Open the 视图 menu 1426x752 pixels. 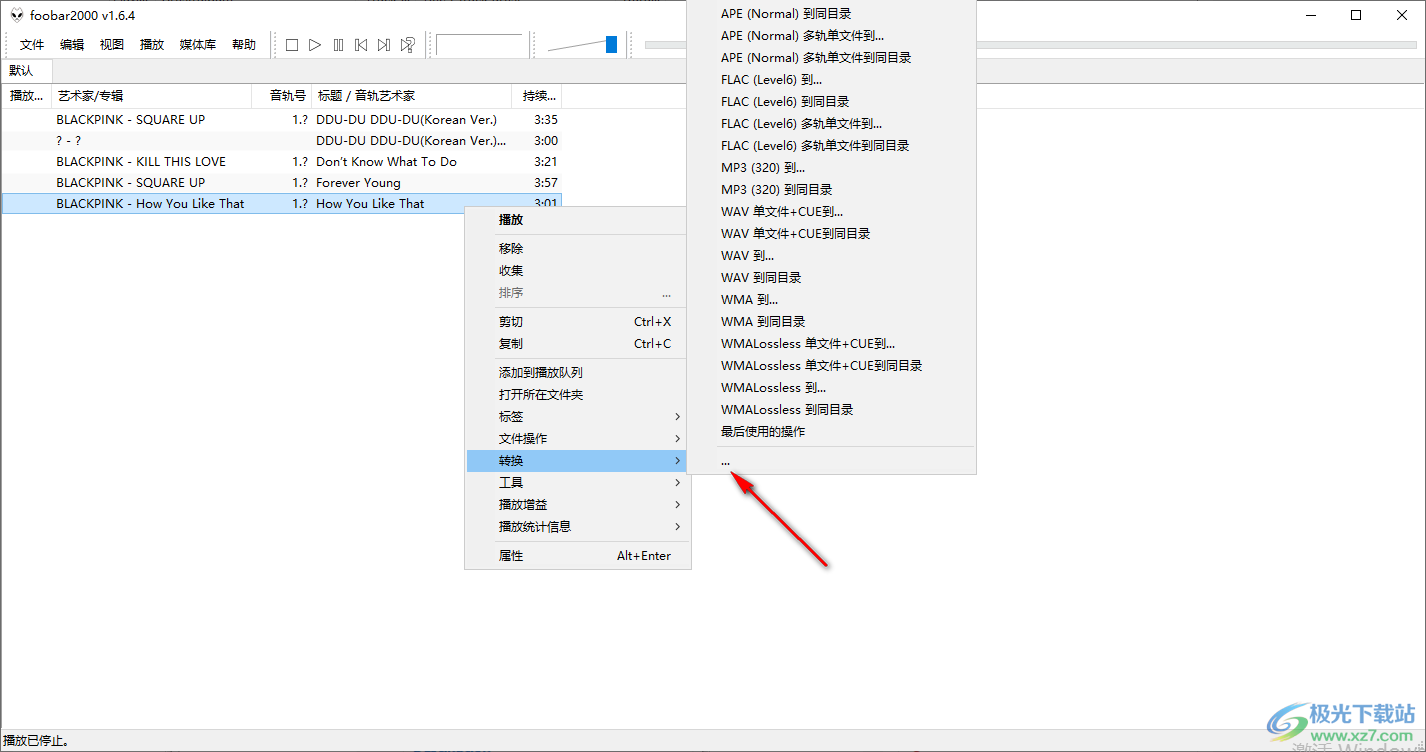point(112,45)
